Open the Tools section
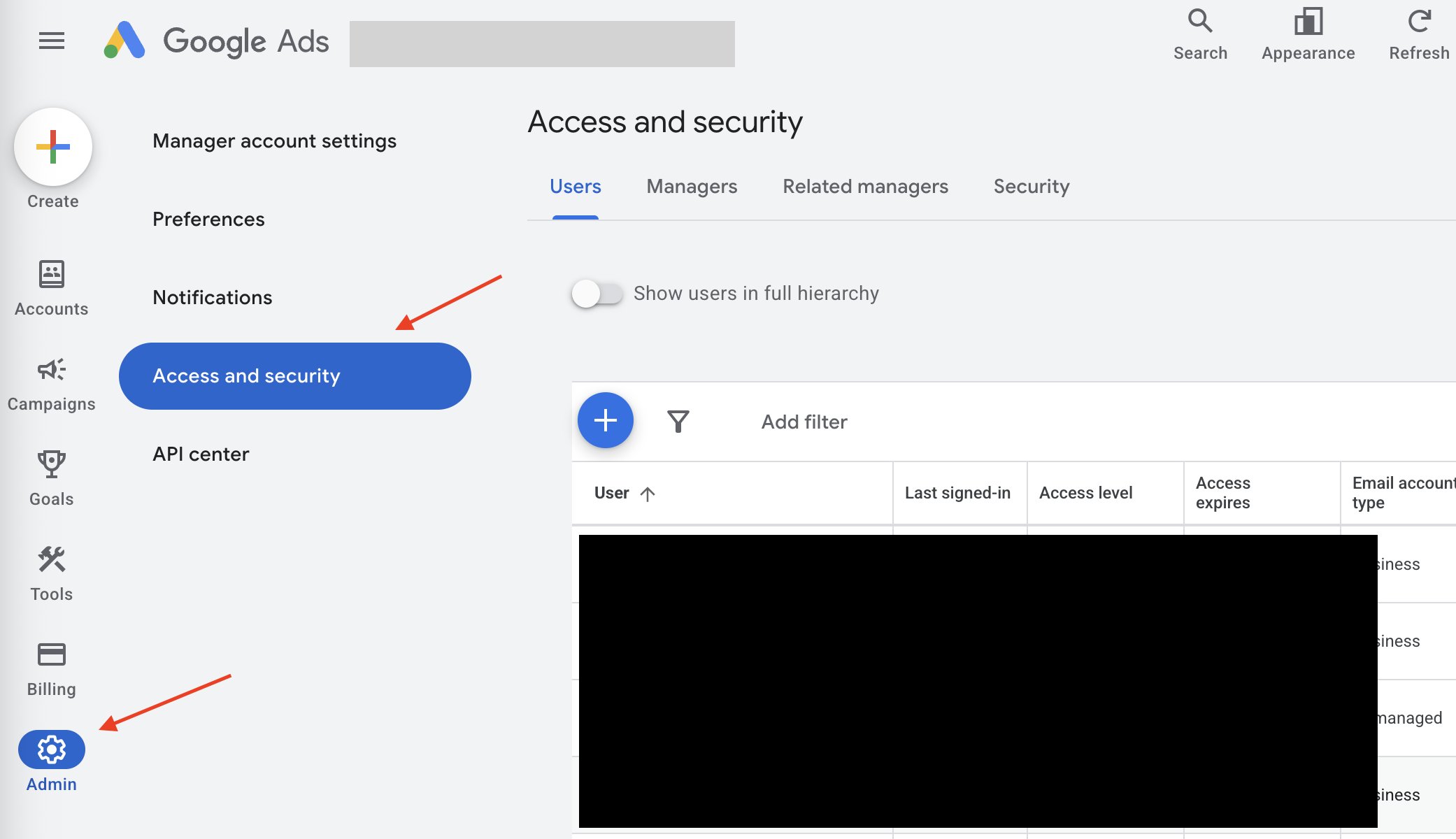 coord(52,574)
